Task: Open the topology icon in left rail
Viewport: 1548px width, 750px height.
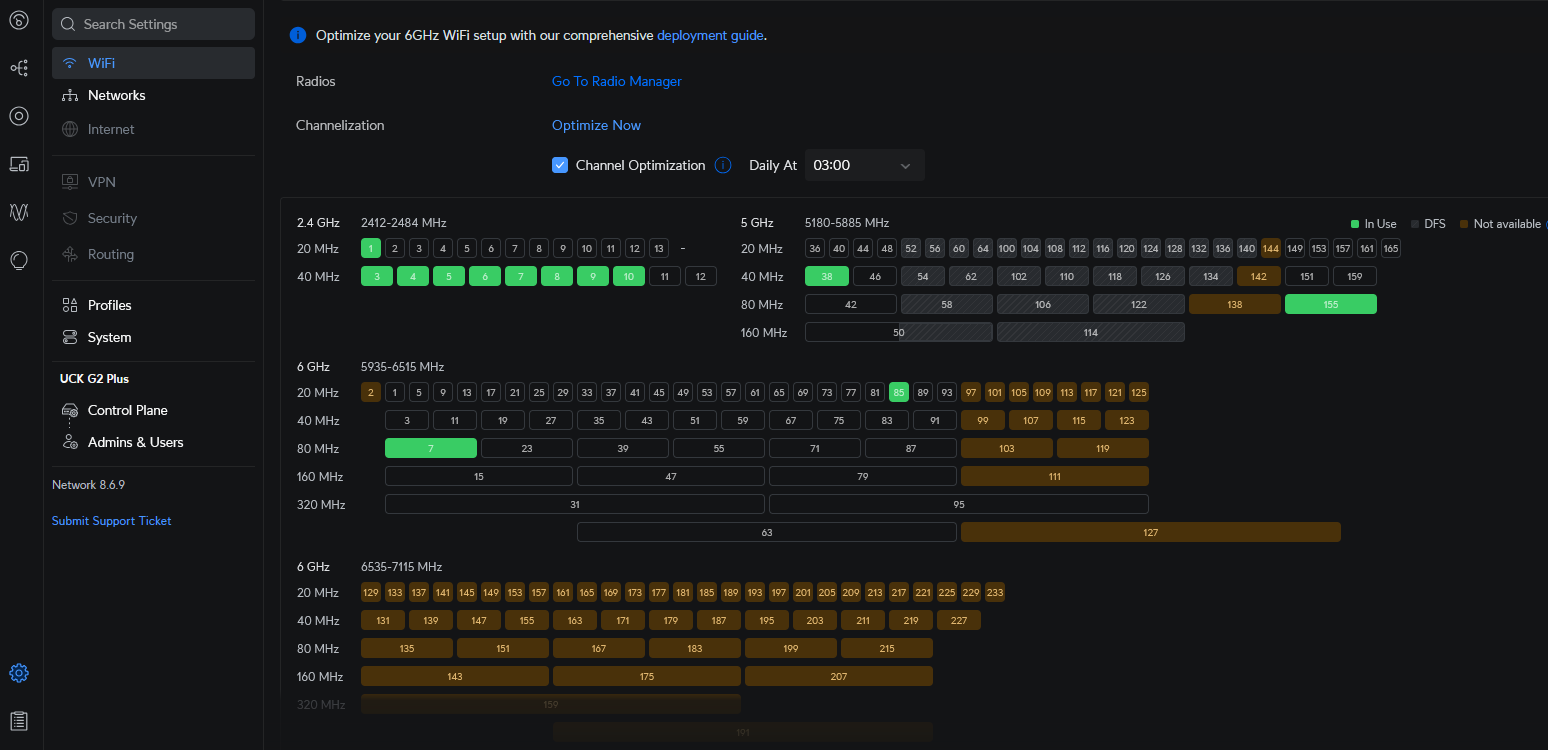Action: point(18,68)
